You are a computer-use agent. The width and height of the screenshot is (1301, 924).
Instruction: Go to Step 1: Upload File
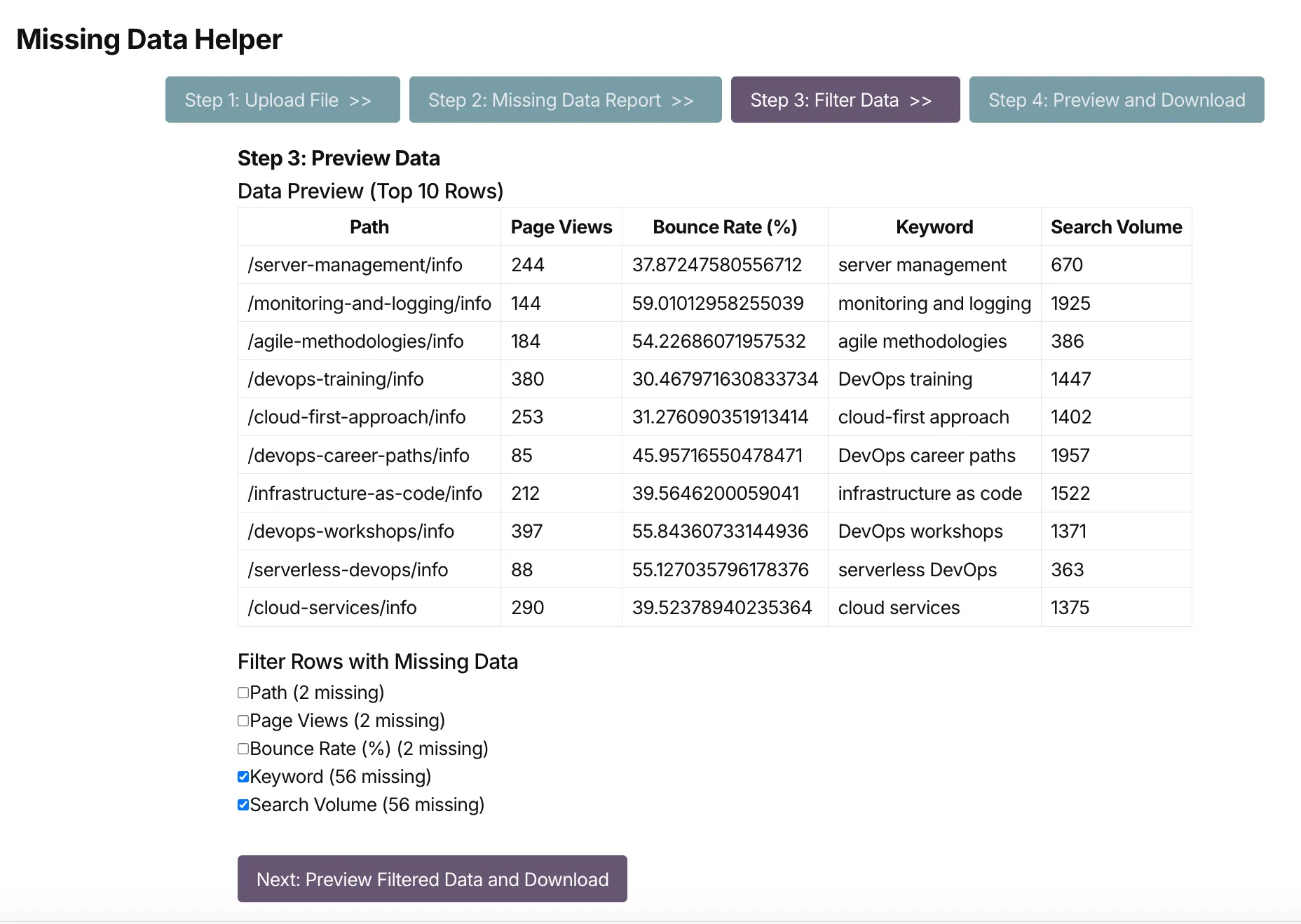[x=282, y=100]
